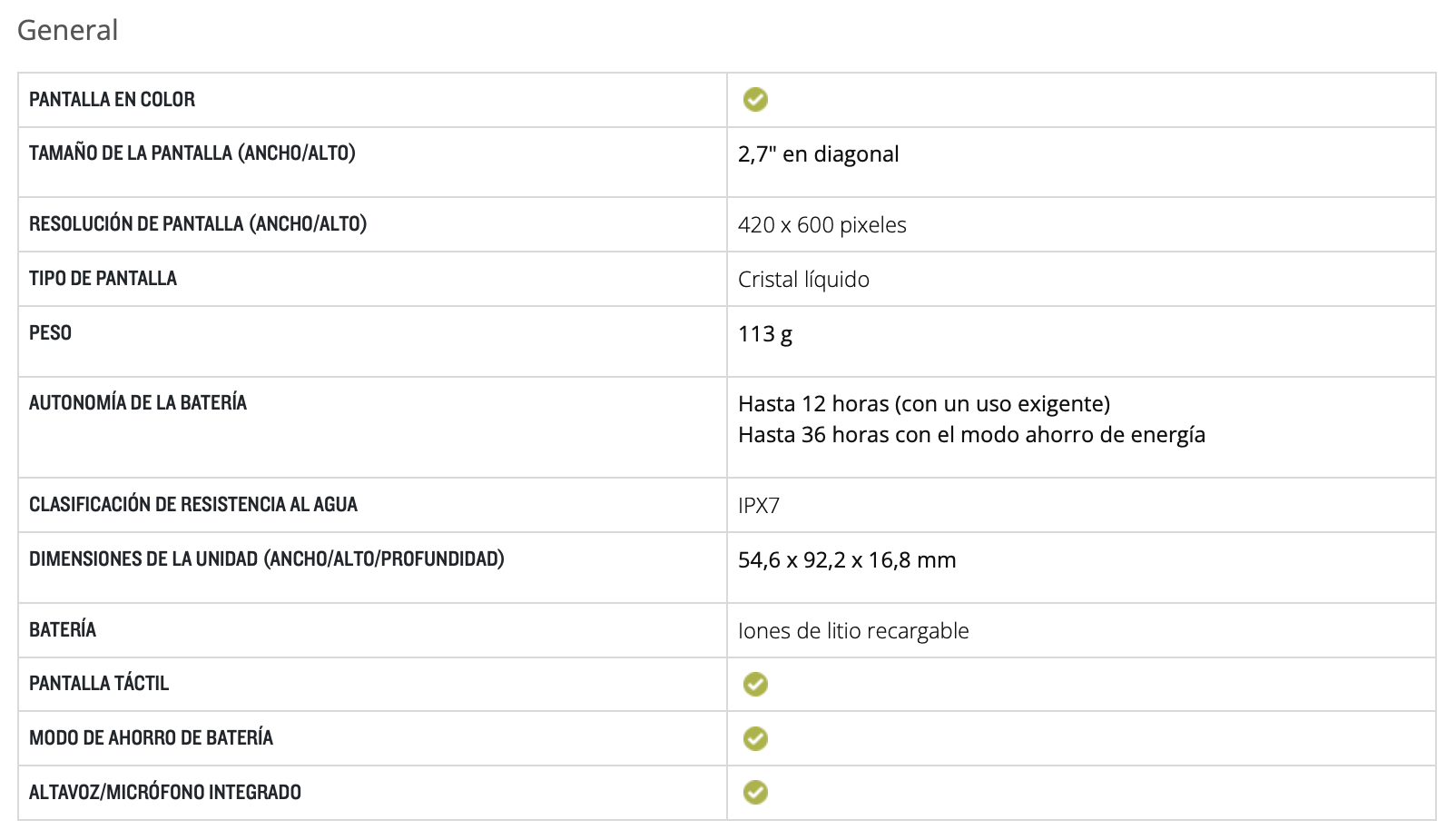Click the Pantalla en color checkmark icon

[x=755, y=100]
